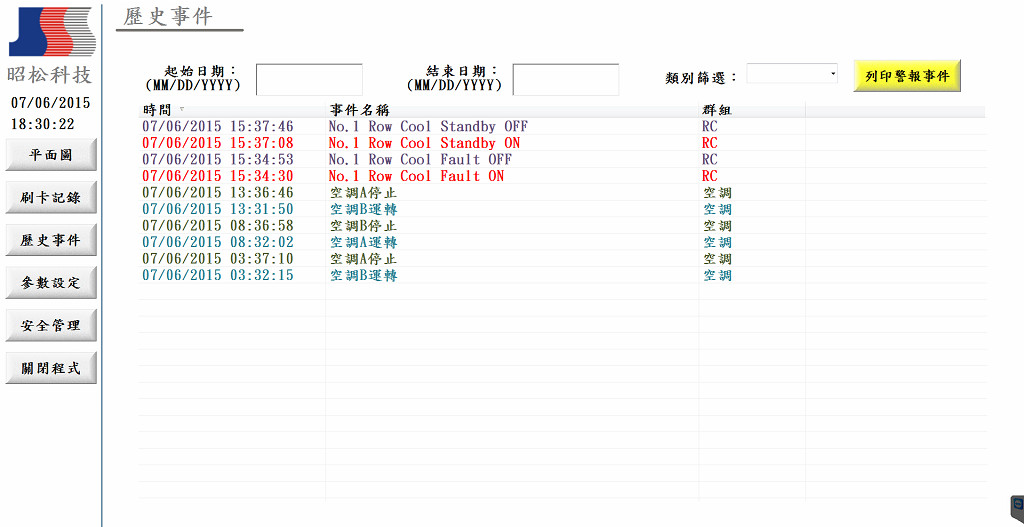Open the 安全管理 security page
This screenshot has width=1024, height=527.
52,325
